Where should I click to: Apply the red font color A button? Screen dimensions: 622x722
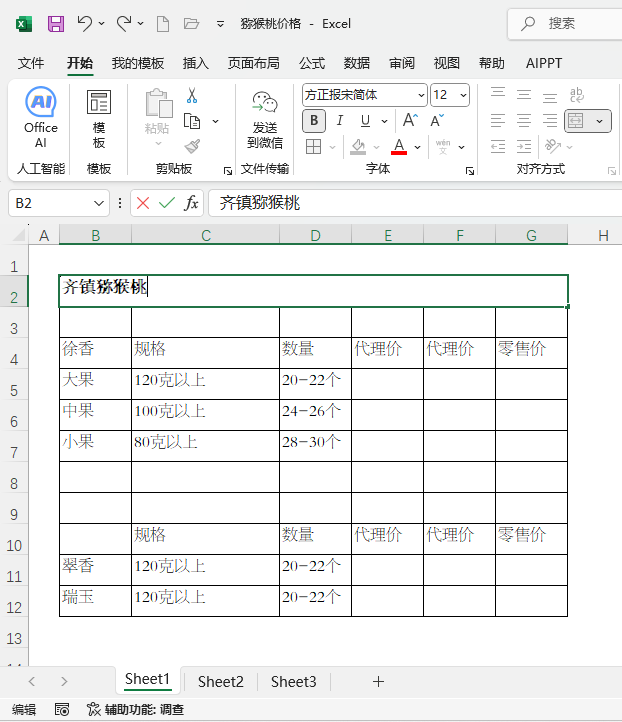(x=399, y=146)
